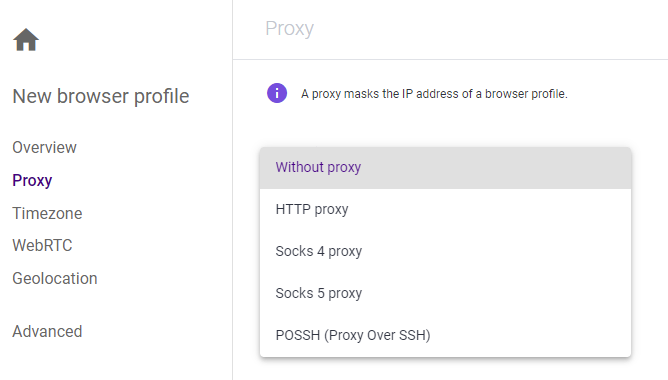The height and width of the screenshot is (380, 668).
Task: Choose Socks 5 proxy option
Action: (445, 293)
